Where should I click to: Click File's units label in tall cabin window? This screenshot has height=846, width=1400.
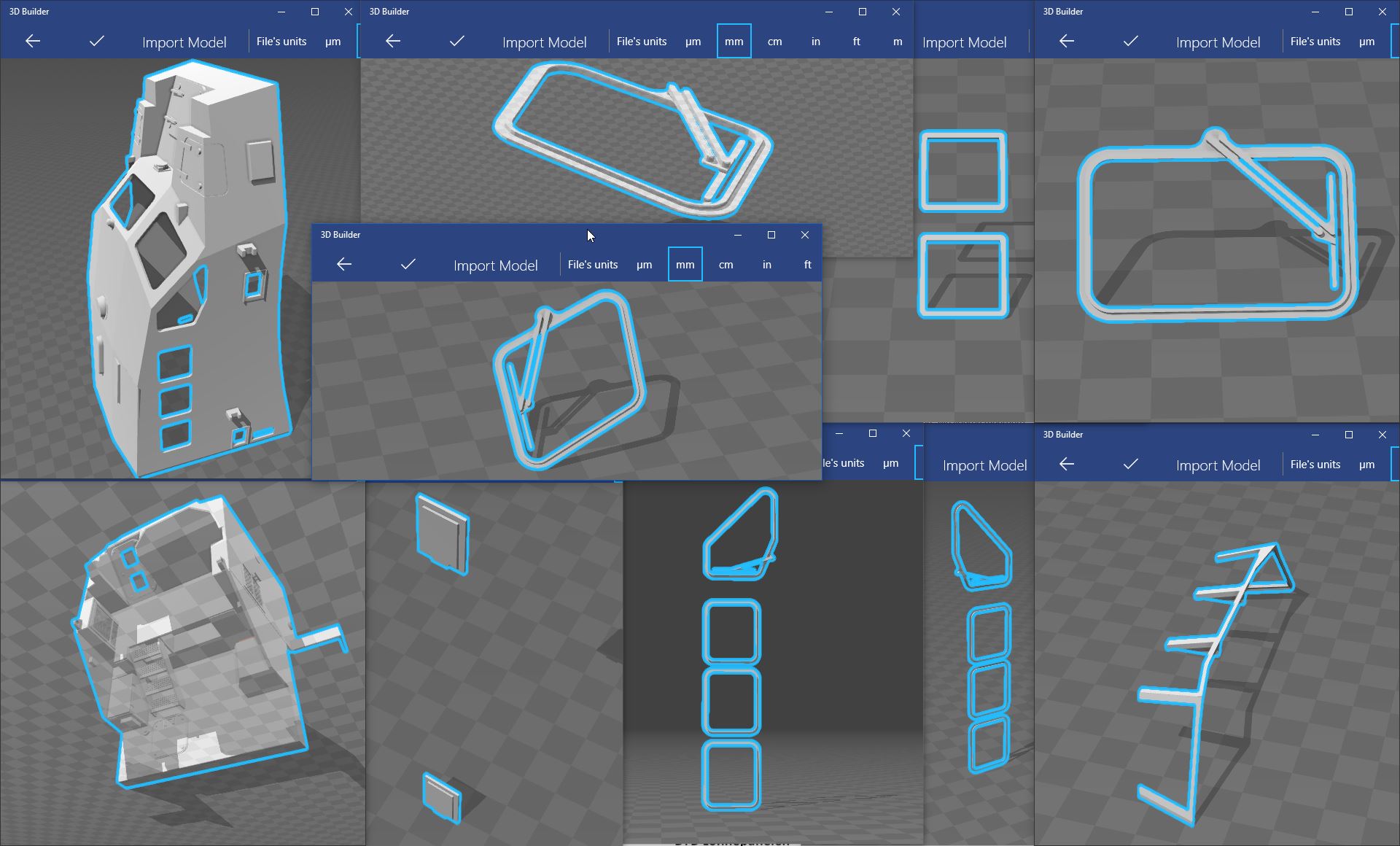pyautogui.click(x=281, y=42)
